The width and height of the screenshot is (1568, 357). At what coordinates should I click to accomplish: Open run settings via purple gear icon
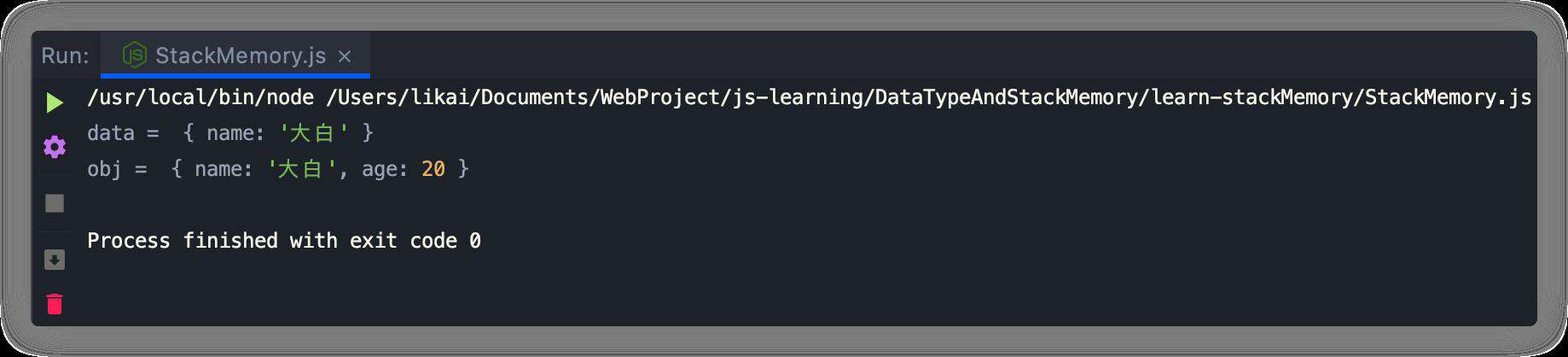(x=55, y=147)
